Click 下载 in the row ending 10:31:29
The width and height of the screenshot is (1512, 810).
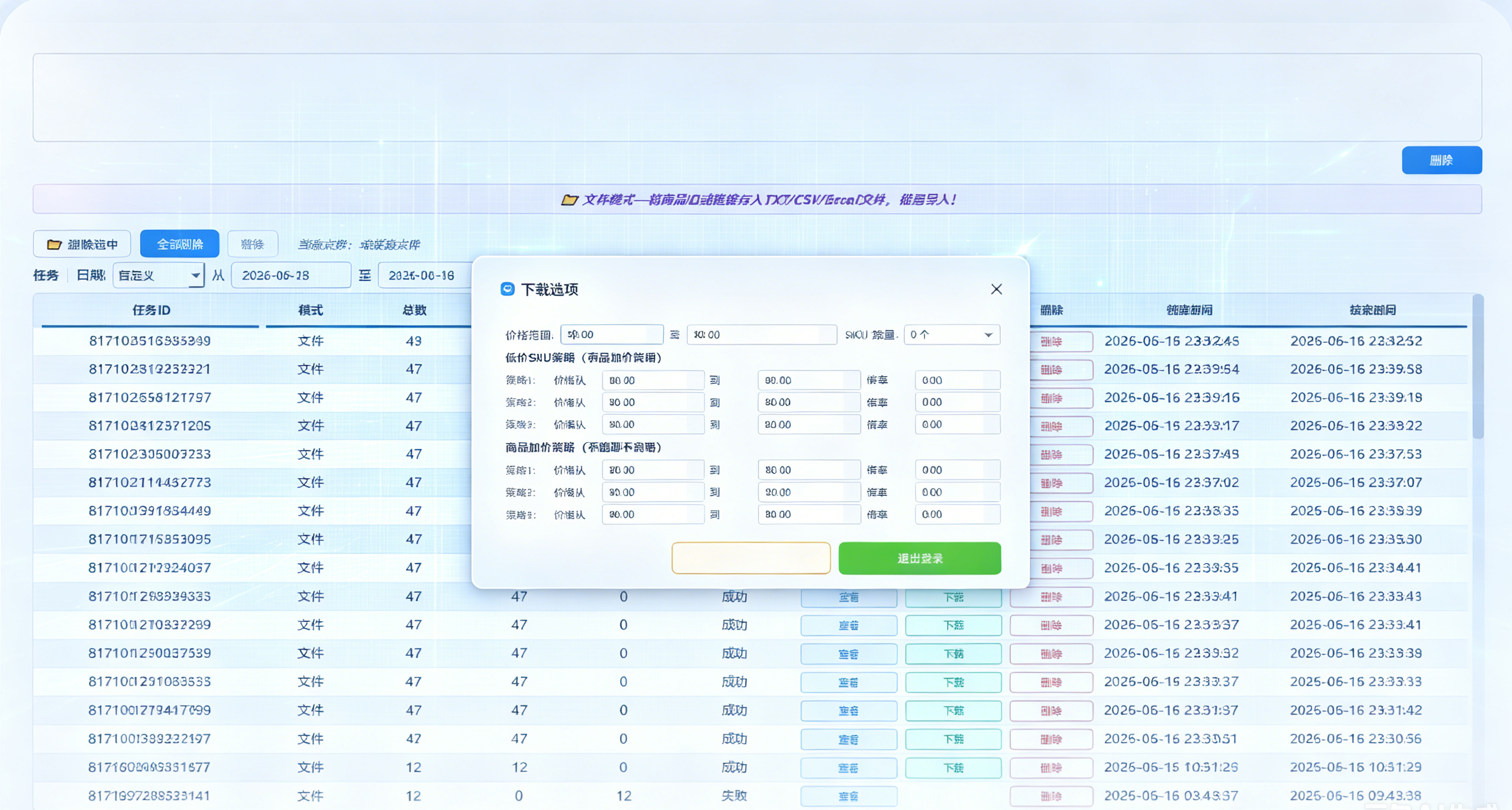pyautogui.click(x=953, y=768)
